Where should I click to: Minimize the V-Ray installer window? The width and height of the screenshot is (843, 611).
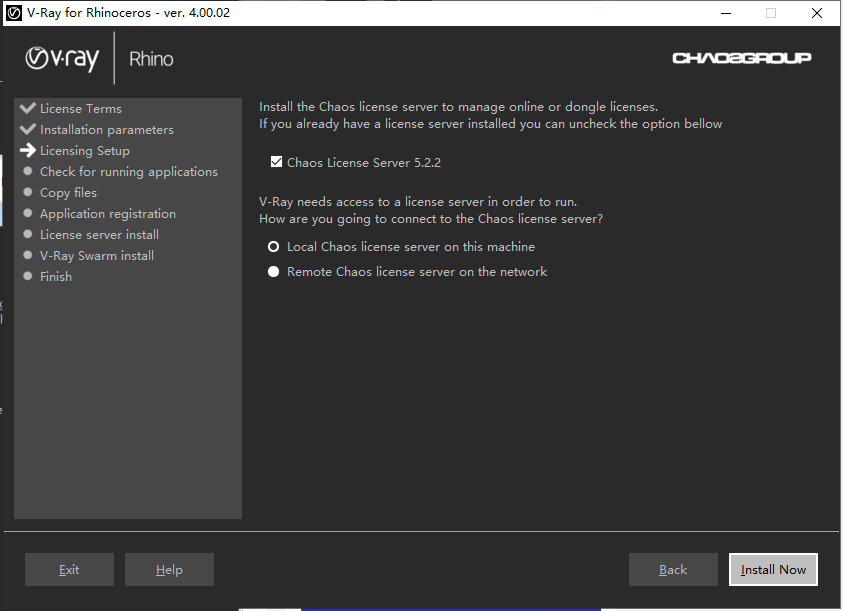click(726, 13)
